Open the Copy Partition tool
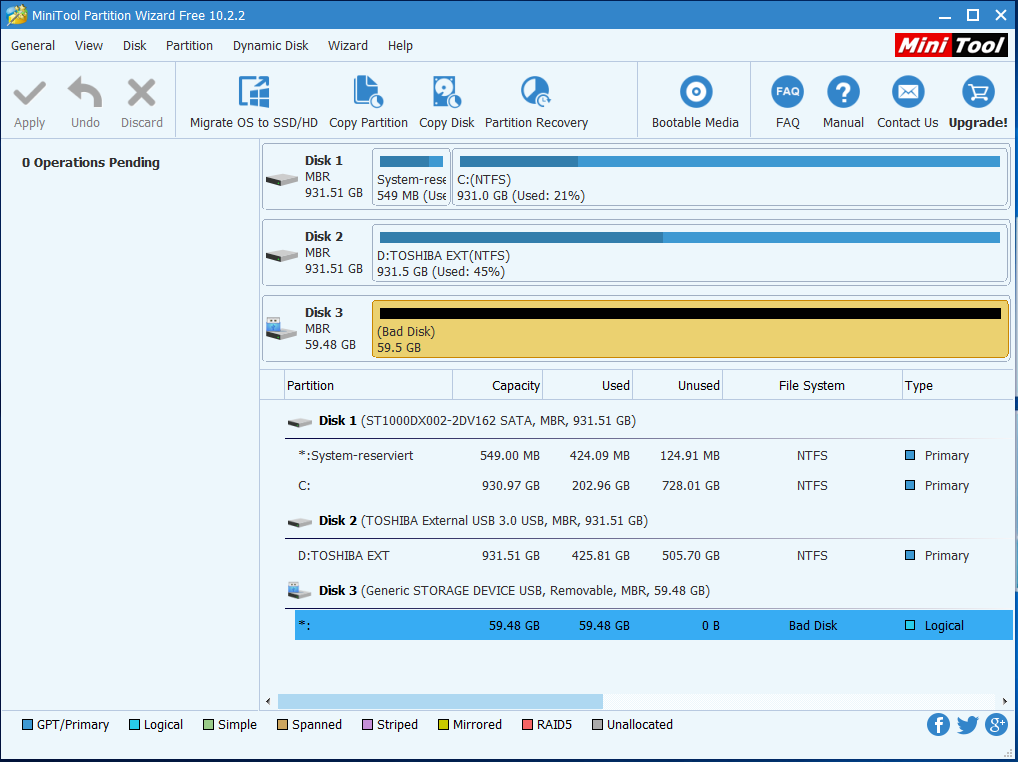Viewport: 1018px width, 762px height. [368, 103]
